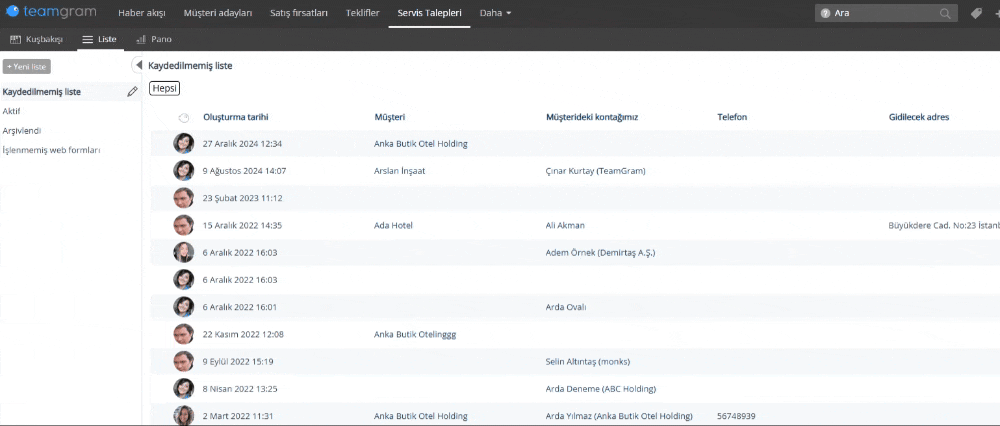Open the search help question mark icon
Viewport: 1000px width, 426px height.
pyautogui.click(x=825, y=13)
